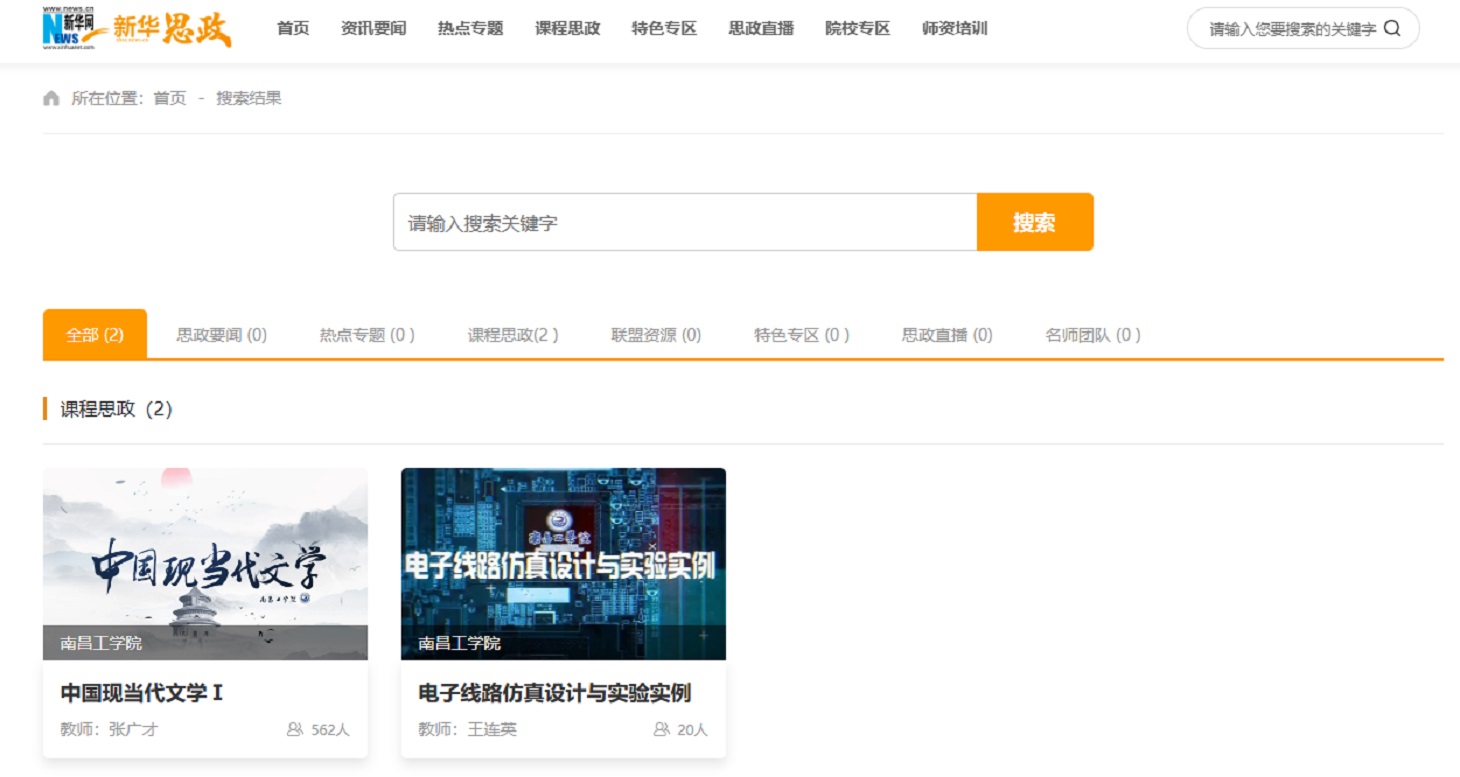Click the magnifier icon in top search

pyautogui.click(x=1392, y=29)
